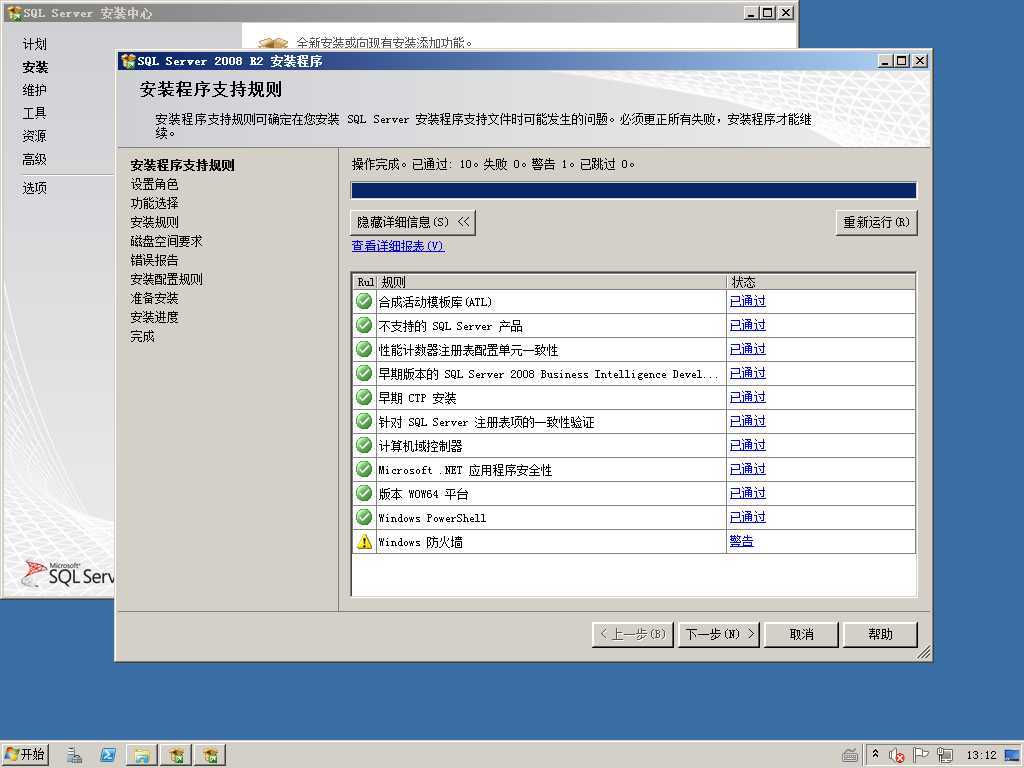Click the Rul column header
This screenshot has width=1024, height=768.
365,281
